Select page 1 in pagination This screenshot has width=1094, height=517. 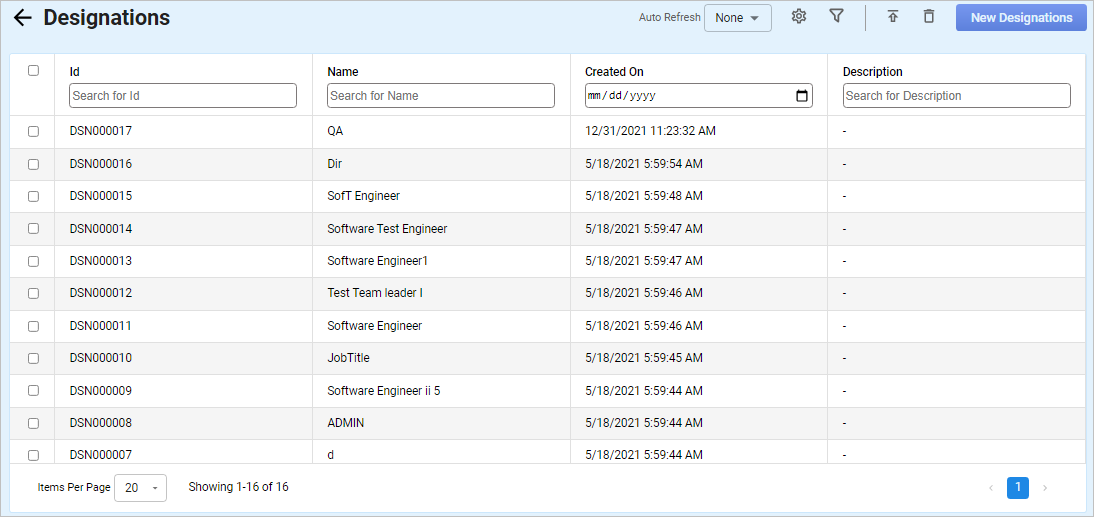[1018, 488]
